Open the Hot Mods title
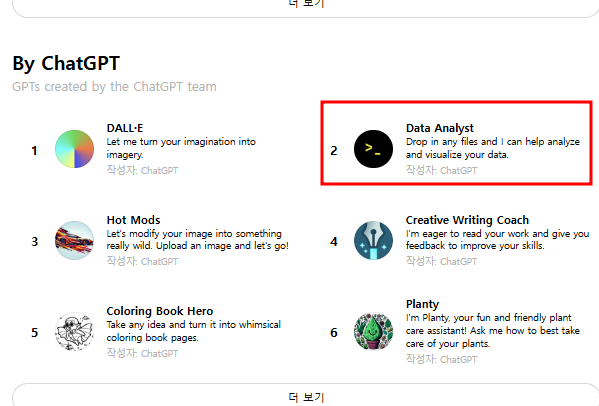 pyautogui.click(x=133, y=220)
